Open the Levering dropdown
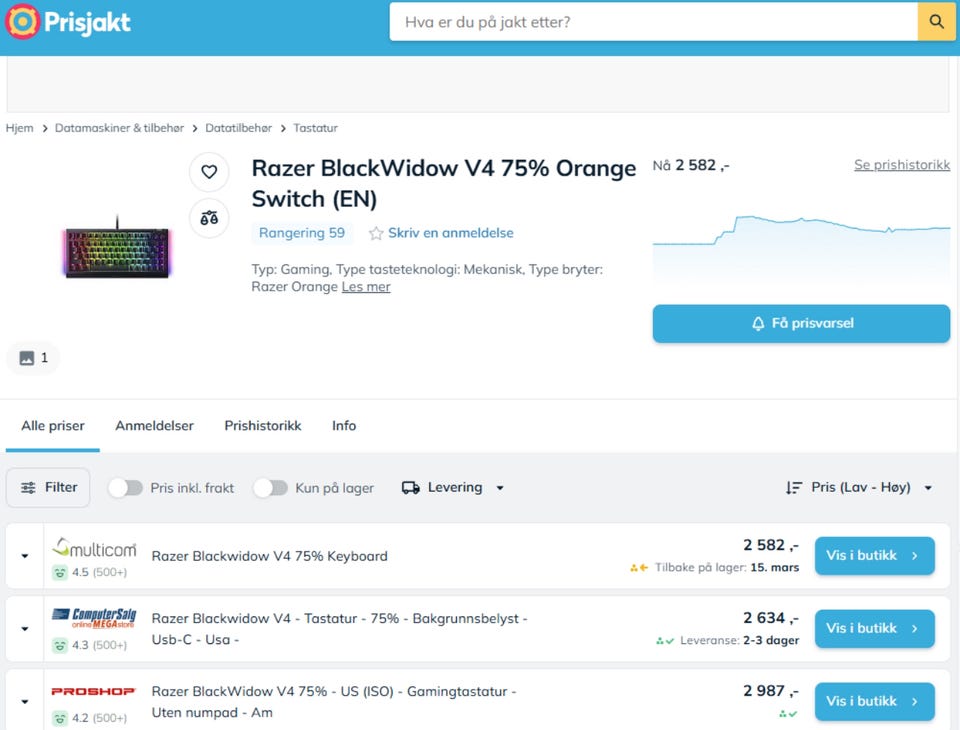 click(454, 487)
